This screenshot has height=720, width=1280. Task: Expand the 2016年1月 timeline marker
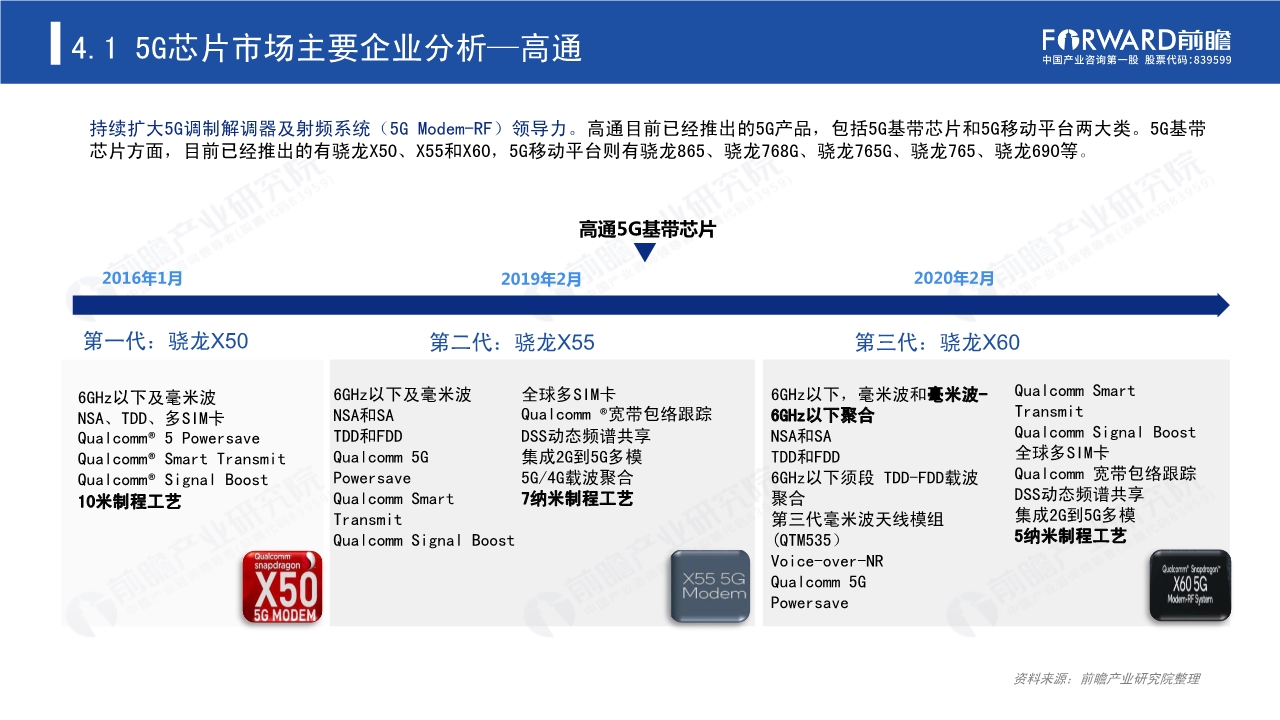coord(142,279)
